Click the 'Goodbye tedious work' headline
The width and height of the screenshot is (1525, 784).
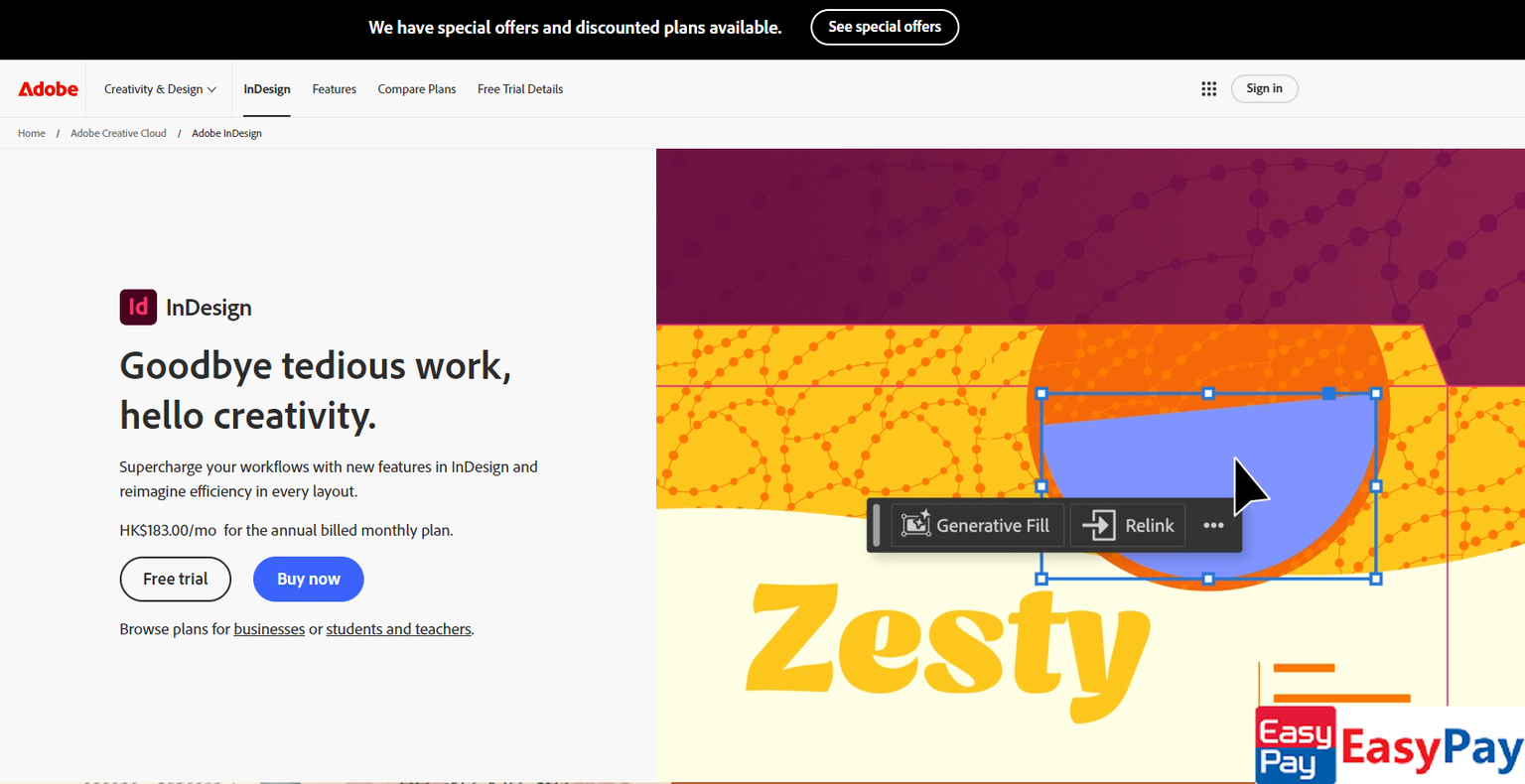pos(316,390)
